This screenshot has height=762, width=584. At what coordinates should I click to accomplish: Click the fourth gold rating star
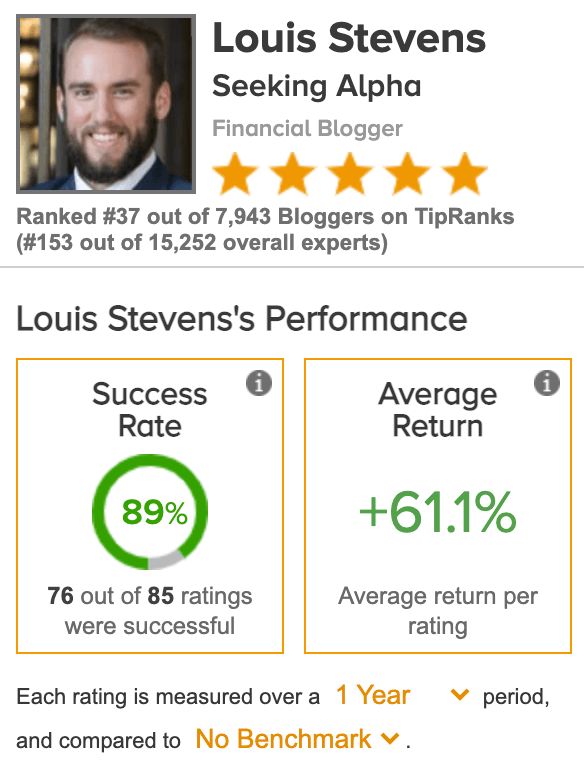coord(407,173)
